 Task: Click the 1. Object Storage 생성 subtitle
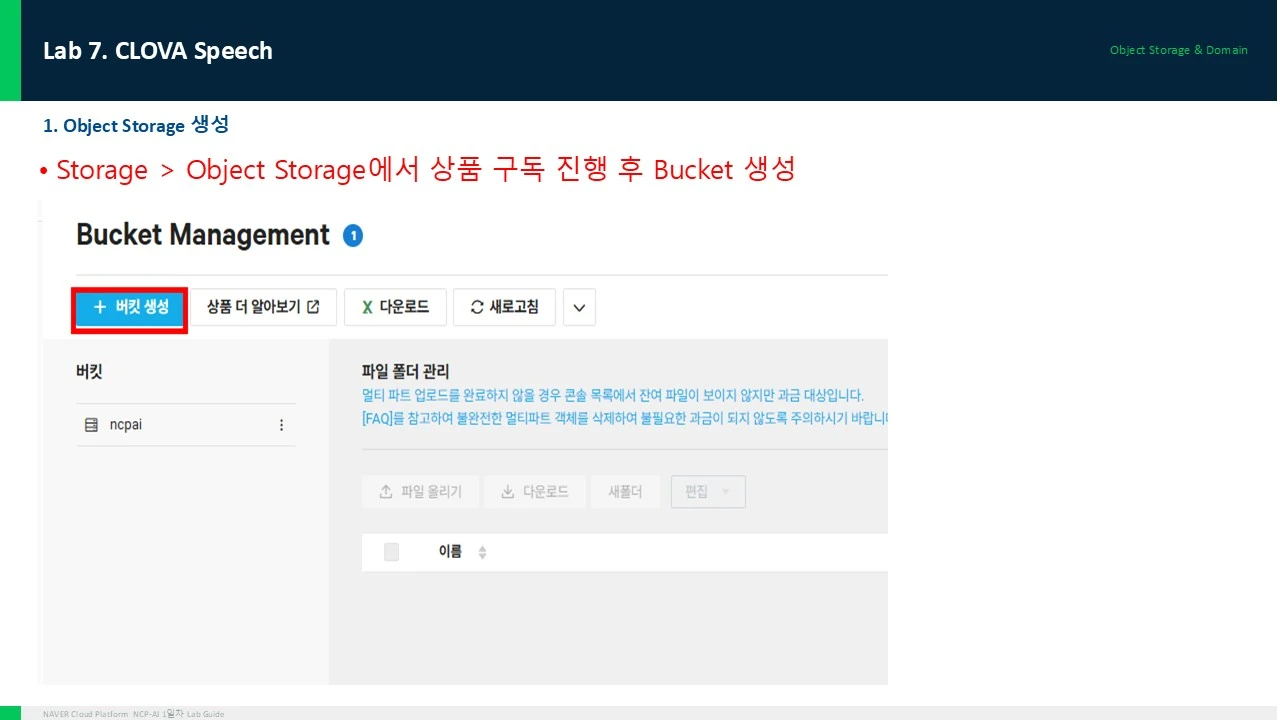[x=136, y=126]
